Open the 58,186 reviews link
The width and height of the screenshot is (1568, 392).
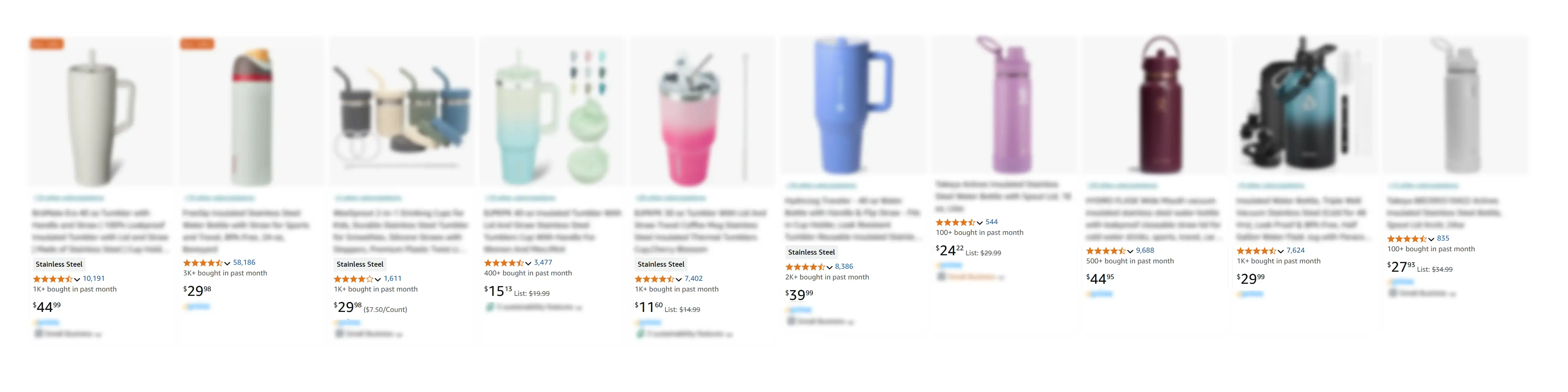(x=244, y=262)
